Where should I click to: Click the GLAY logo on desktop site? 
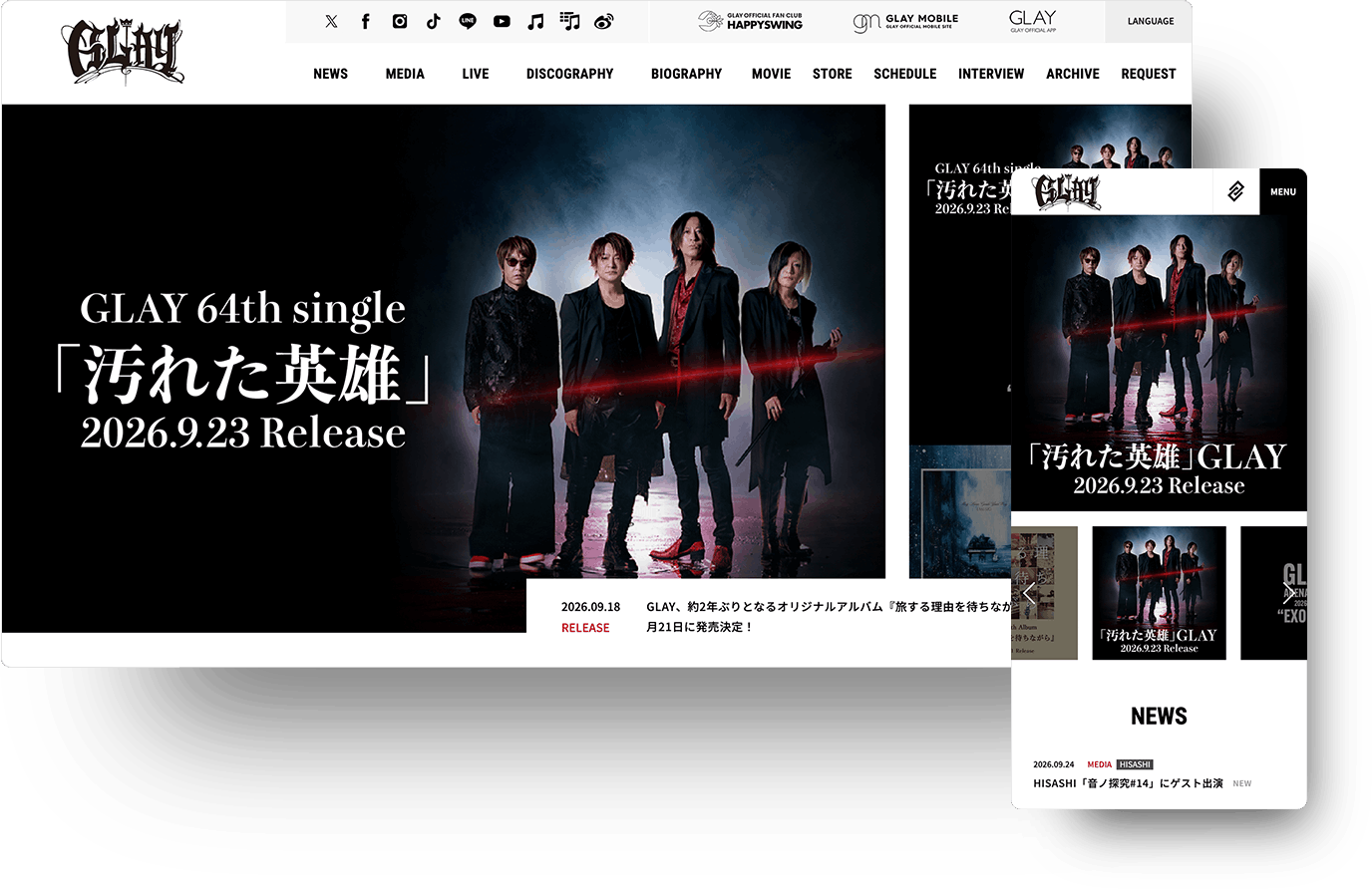tap(125, 52)
